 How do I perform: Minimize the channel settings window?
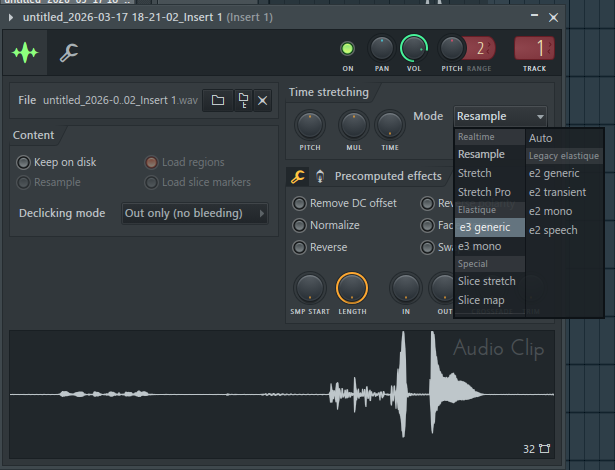pos(534,16)
